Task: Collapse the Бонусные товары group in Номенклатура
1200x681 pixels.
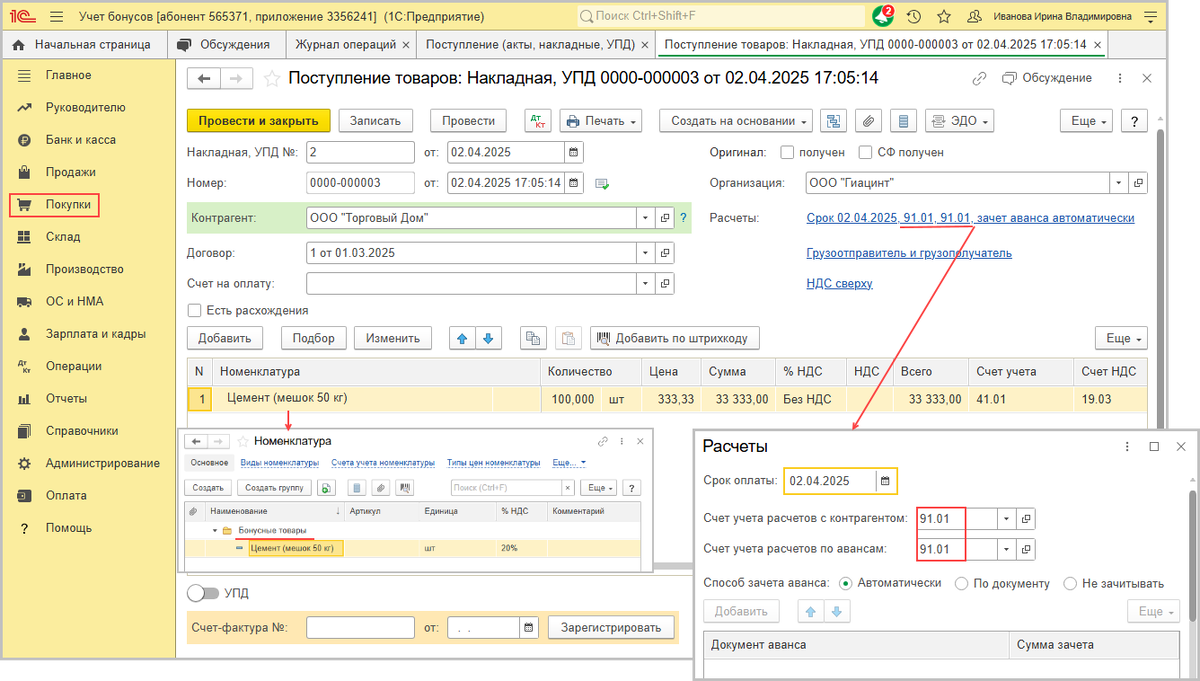Action: tap(214, 530)
